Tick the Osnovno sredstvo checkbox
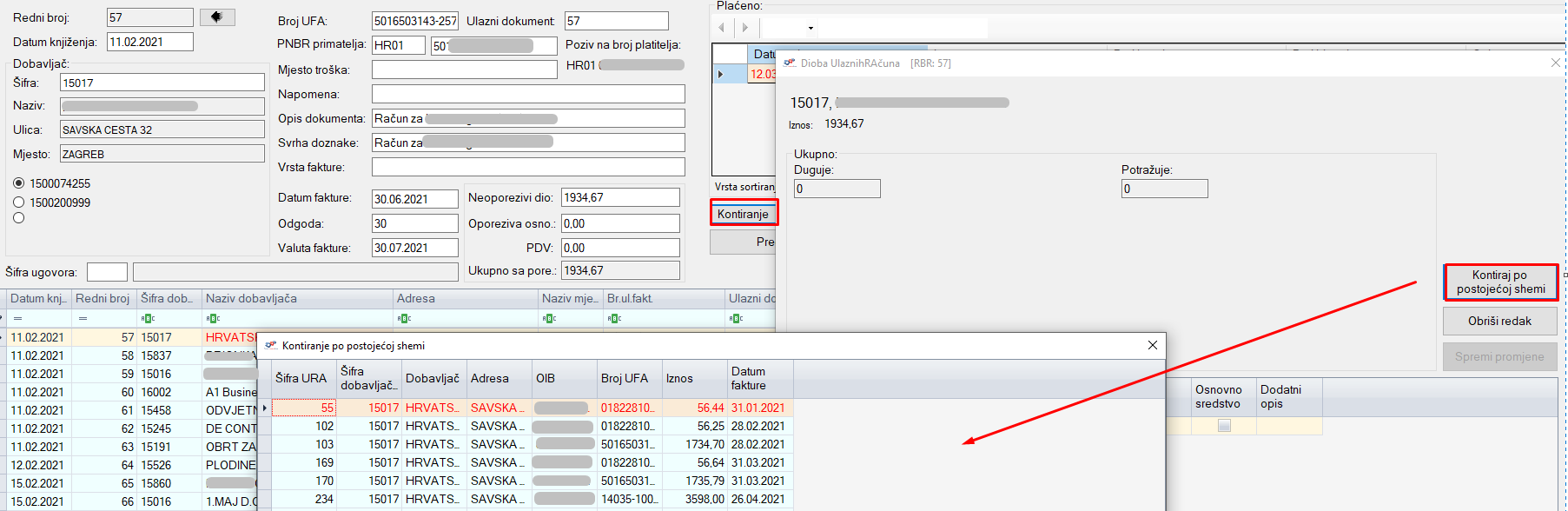Screen dimensions: 1568x511 (x=1224, y=426)
